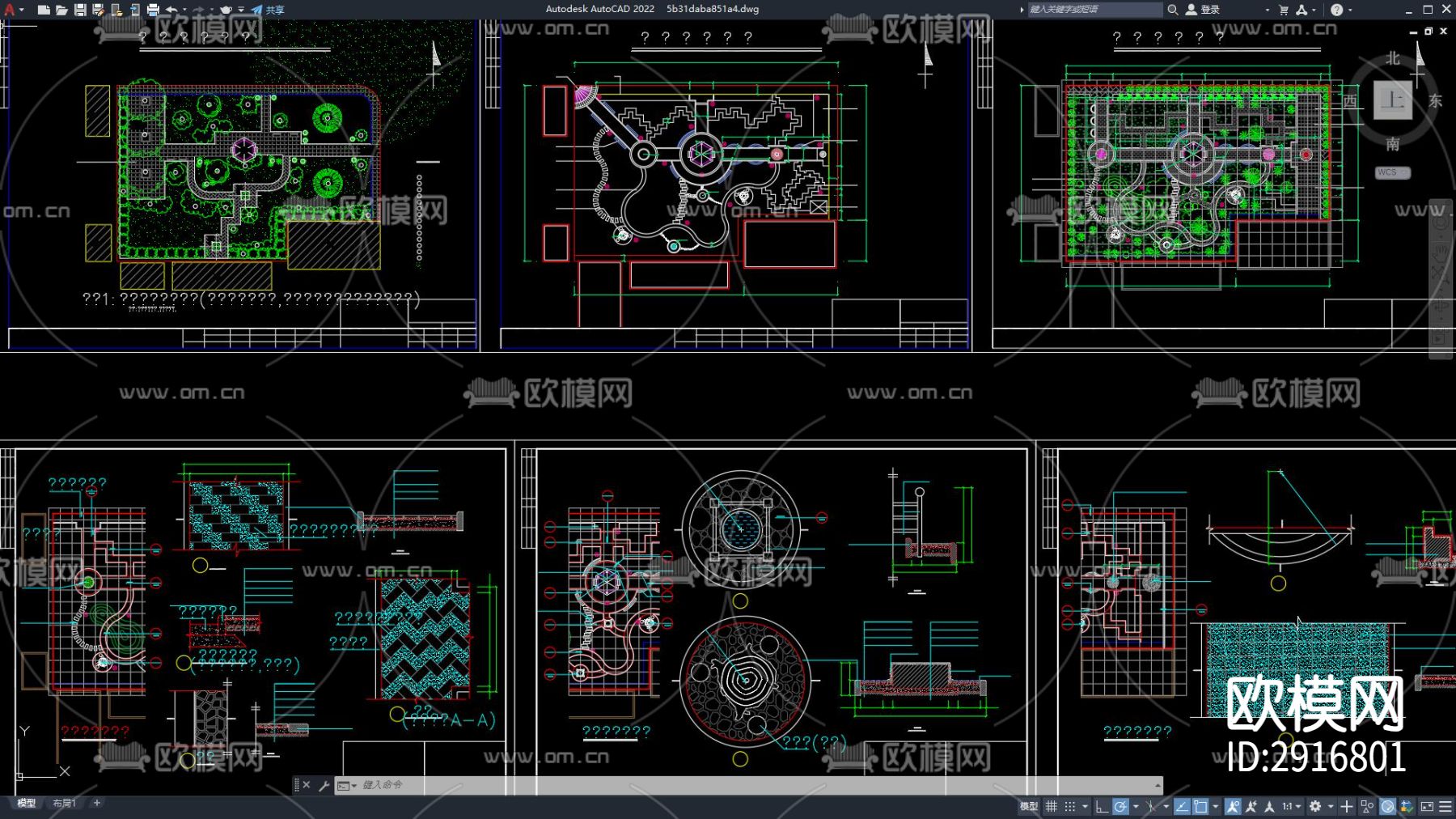Image resolution: width=1456 pixels, height=819 pixels.
Task: Click the ViewCube top face 上
Action: (x=1392, y=100)
